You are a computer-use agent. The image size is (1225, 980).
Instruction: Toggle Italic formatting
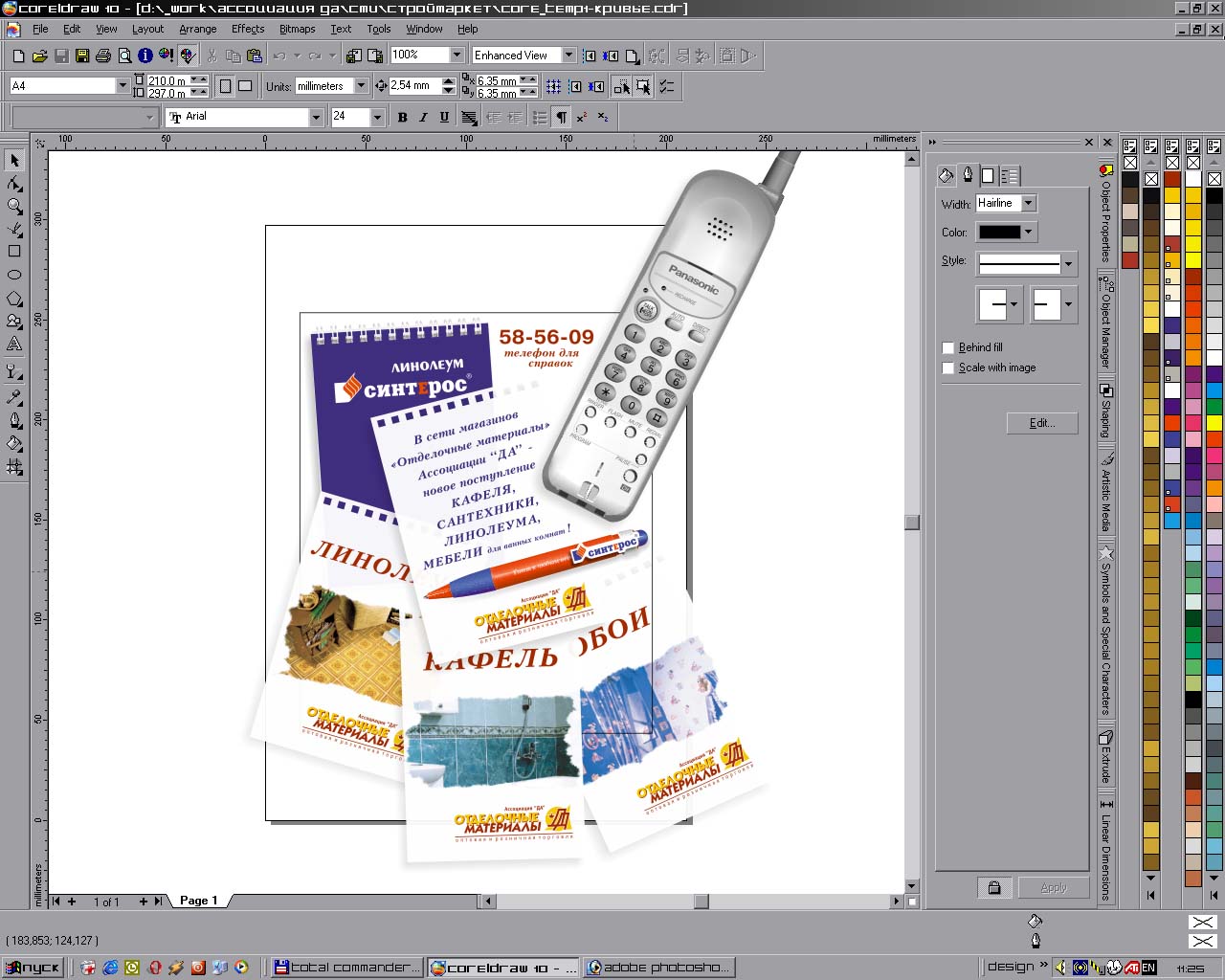click(x=423, y=117)
